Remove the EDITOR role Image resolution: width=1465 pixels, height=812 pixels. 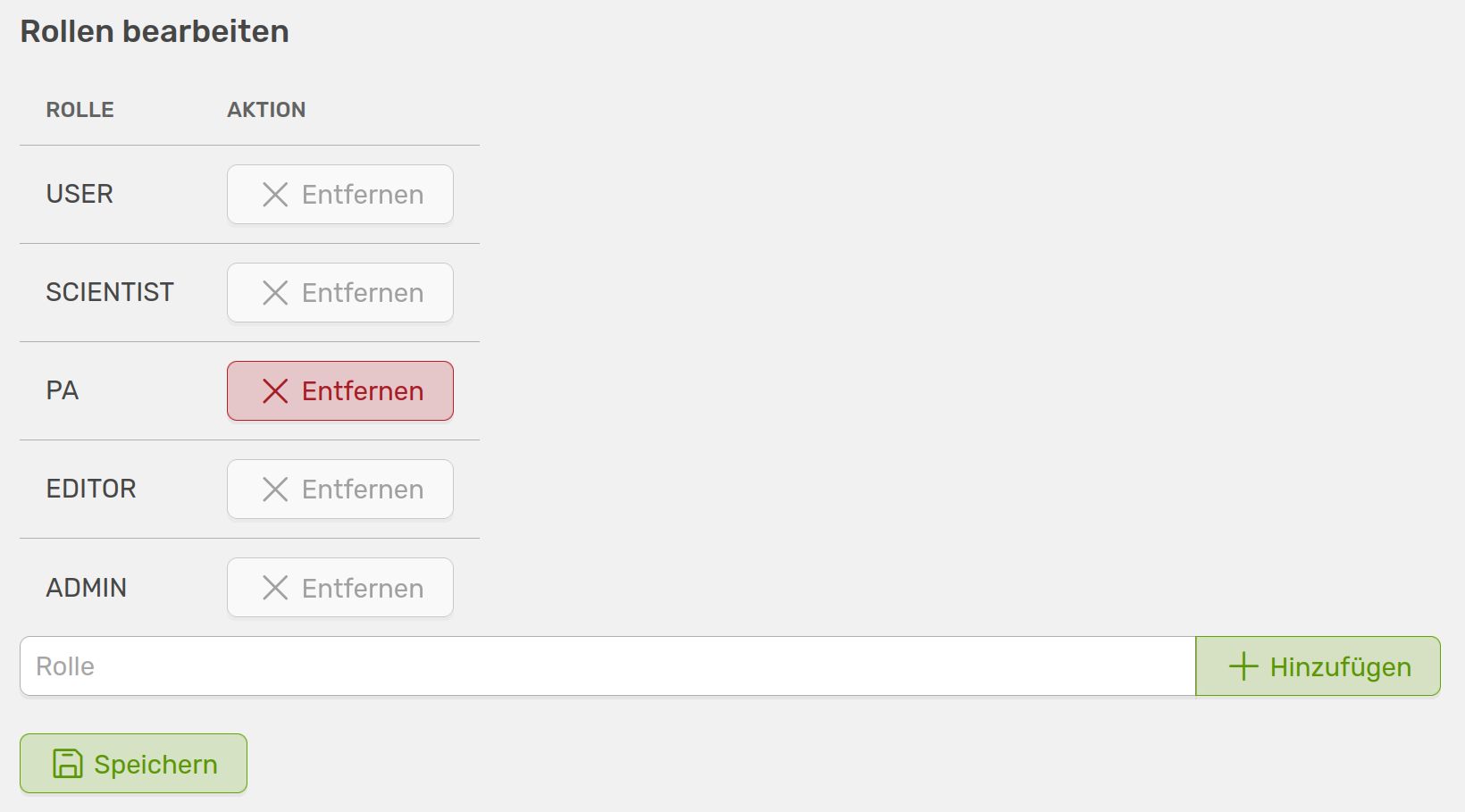[340, 490]
